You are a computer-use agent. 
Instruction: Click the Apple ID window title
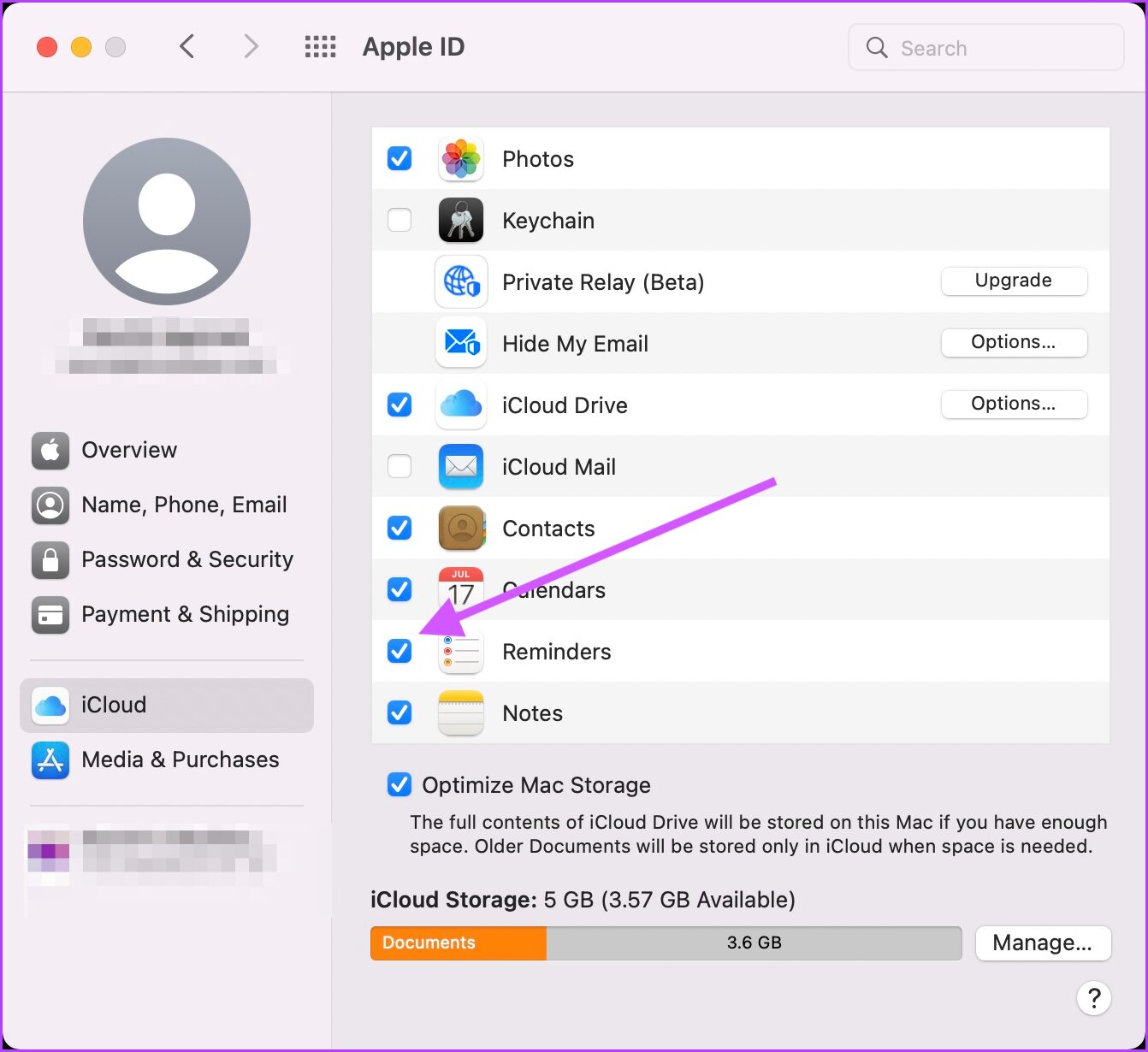[x=413, y=46]
